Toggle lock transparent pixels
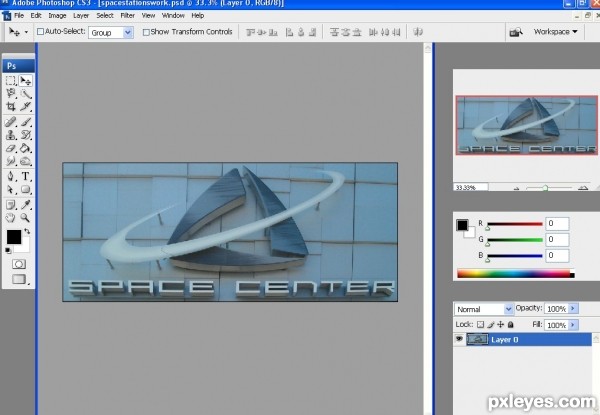This screenshot has height=415, width=600. point(480,325)
